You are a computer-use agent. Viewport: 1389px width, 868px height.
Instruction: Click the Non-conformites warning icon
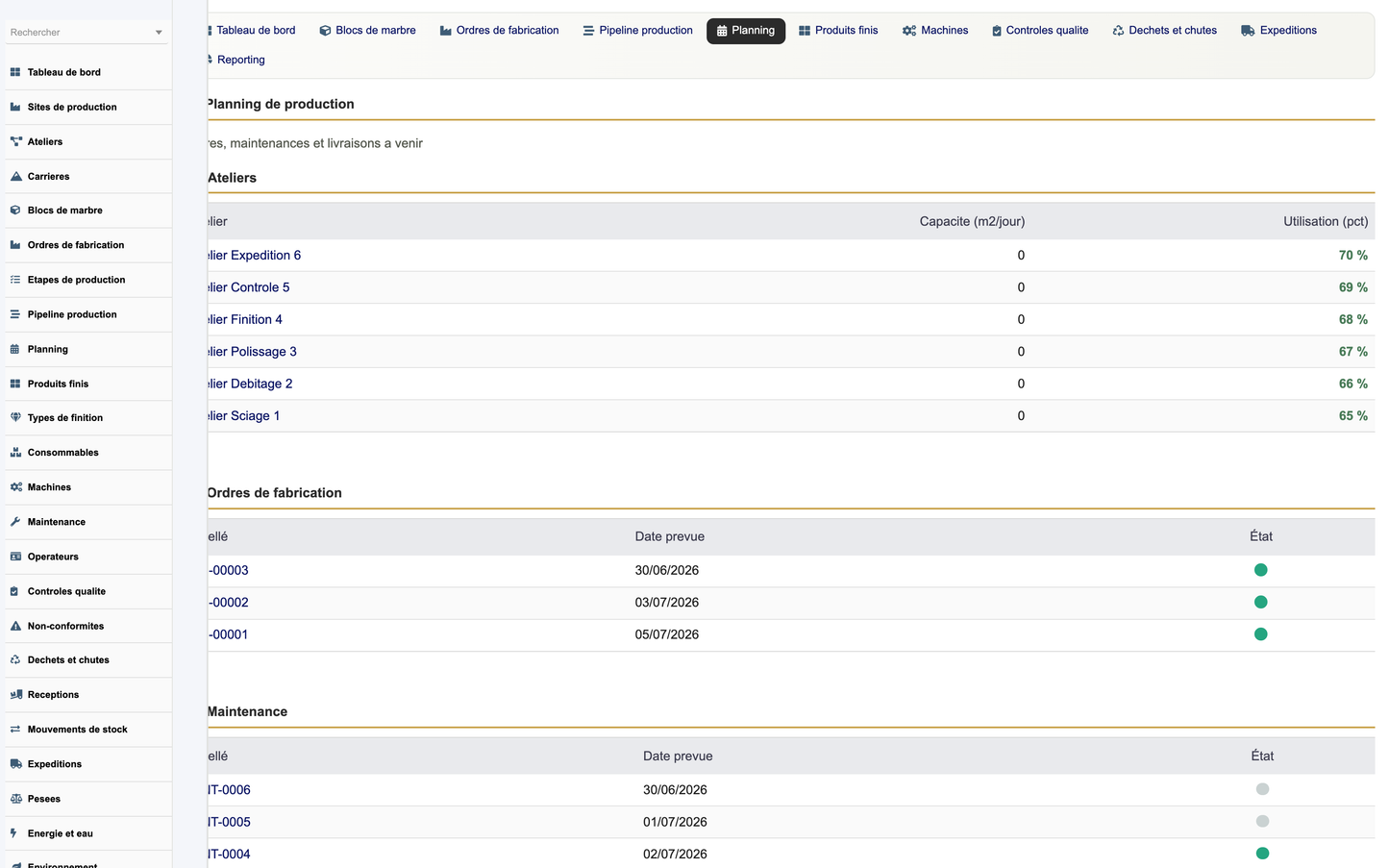(x=15, y=626)
